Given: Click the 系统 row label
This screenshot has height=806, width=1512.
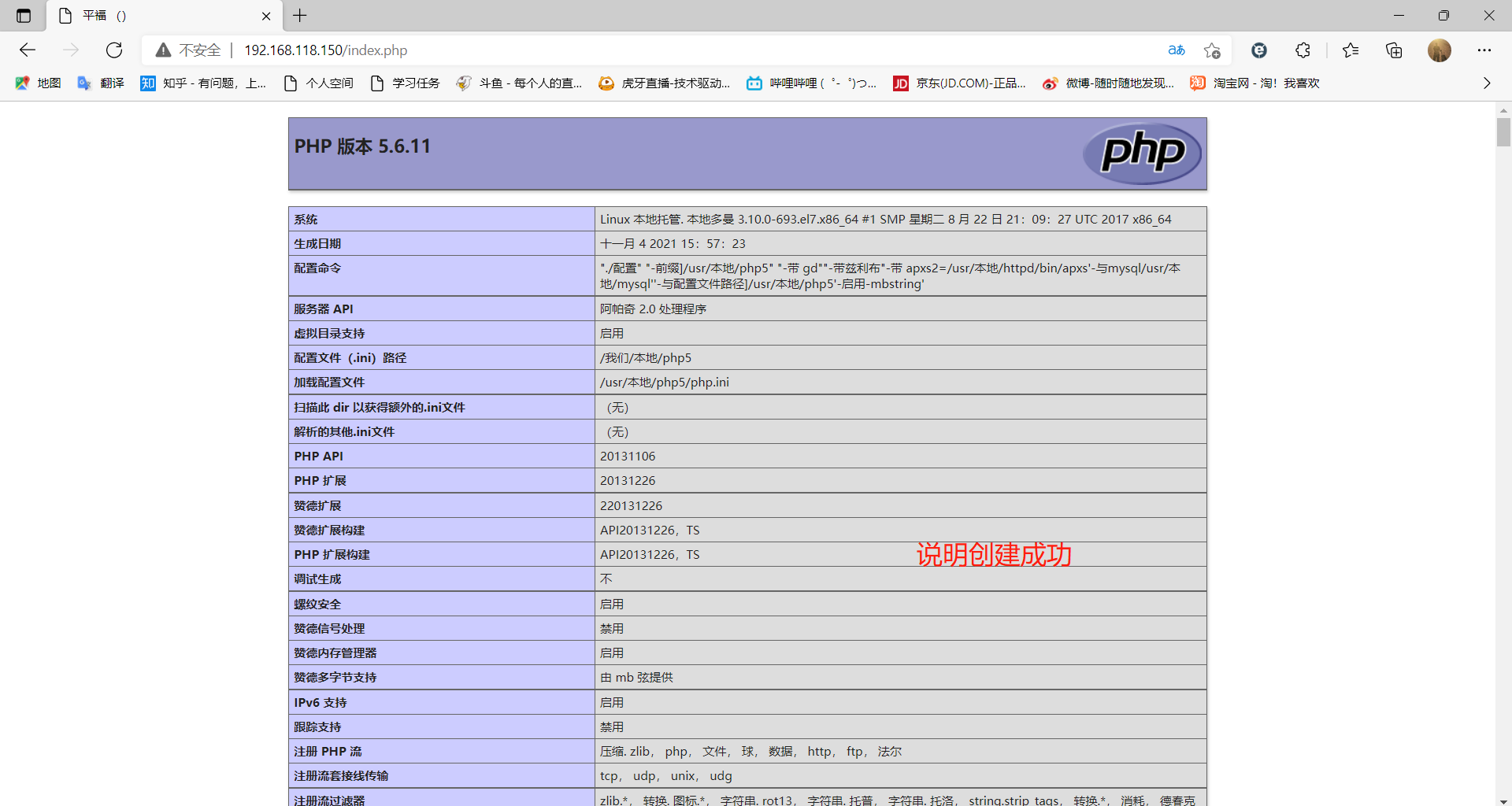Looking at the screenshot, I should (306, 220).
